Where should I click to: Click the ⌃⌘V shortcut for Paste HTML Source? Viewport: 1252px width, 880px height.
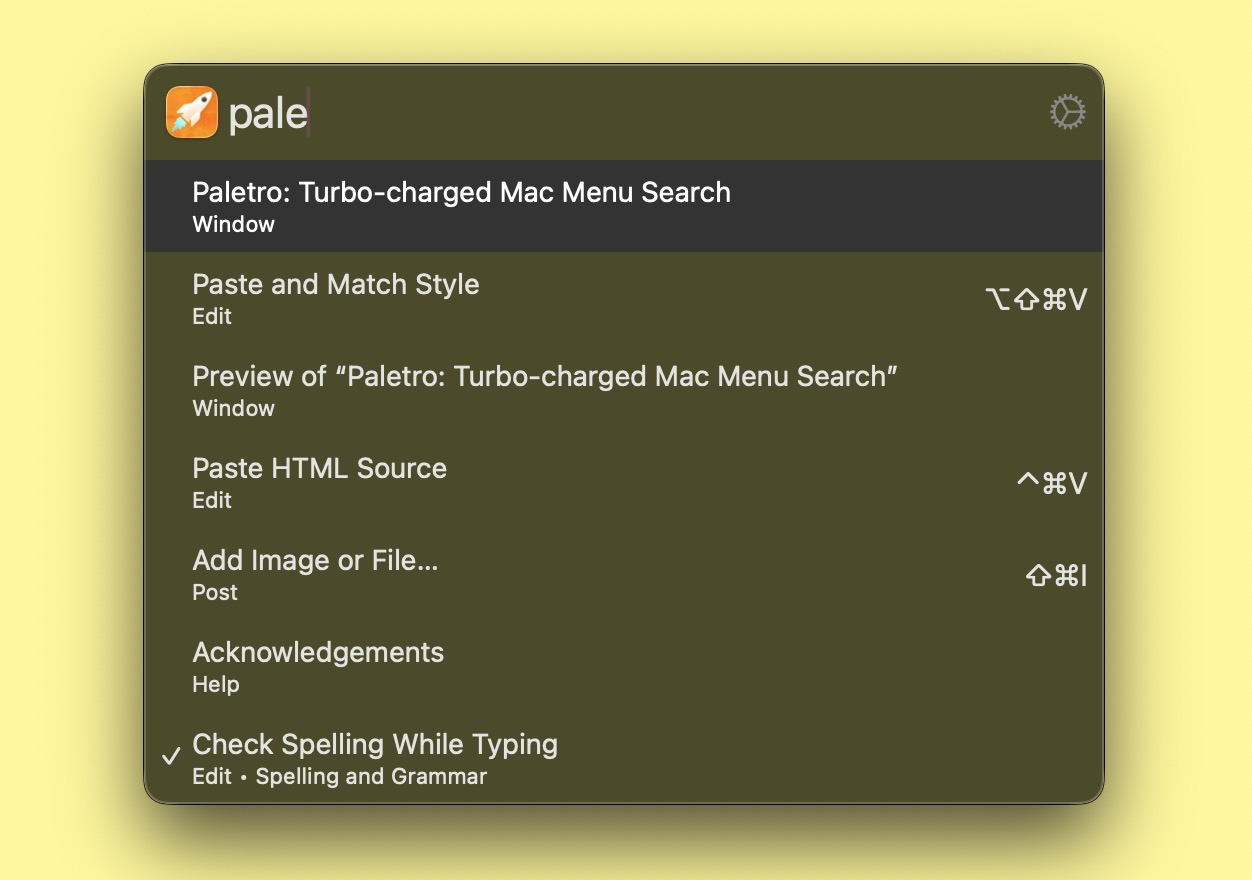pos(1051,483)
